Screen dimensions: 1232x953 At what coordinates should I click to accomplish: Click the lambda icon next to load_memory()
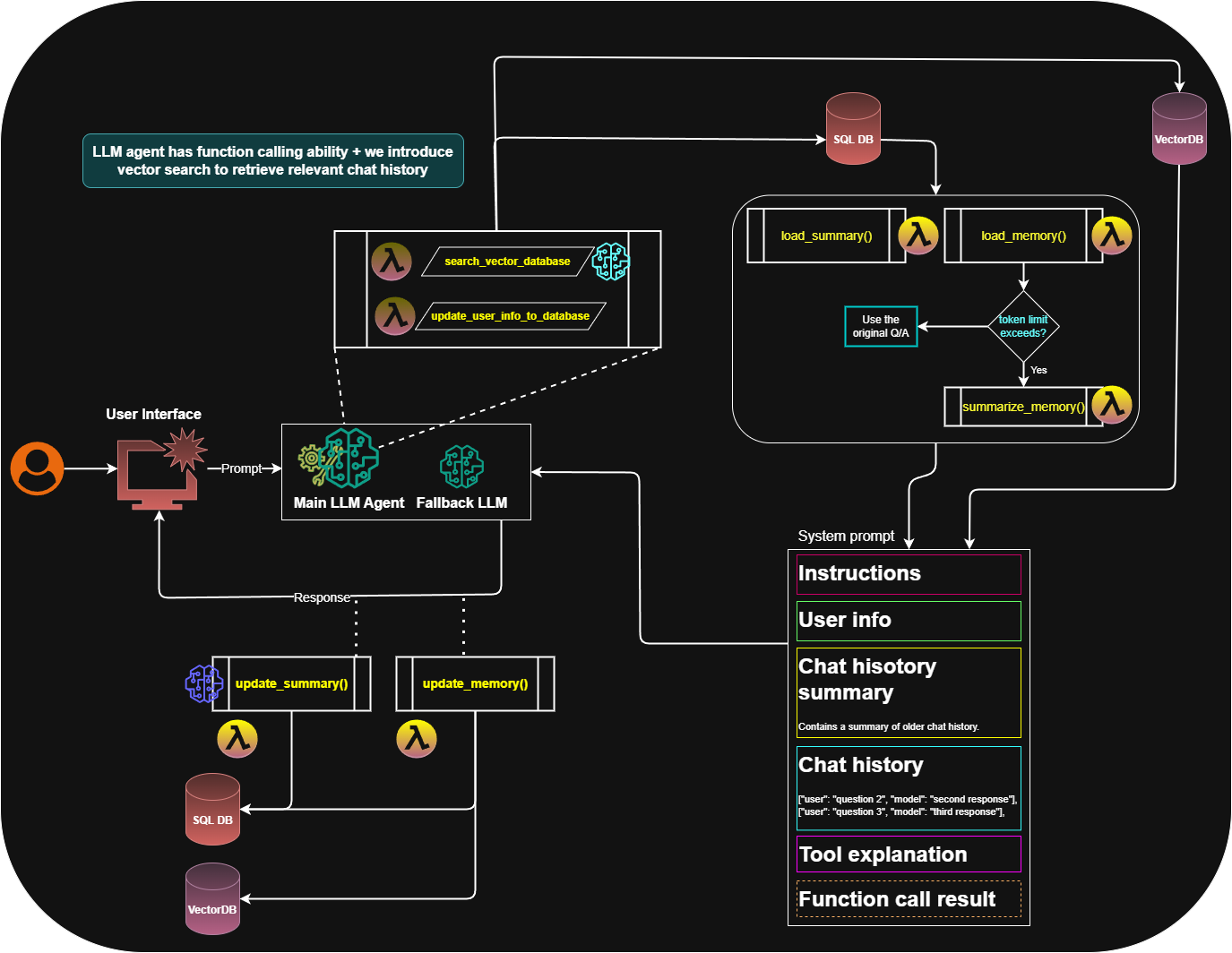click(1111, 235)
